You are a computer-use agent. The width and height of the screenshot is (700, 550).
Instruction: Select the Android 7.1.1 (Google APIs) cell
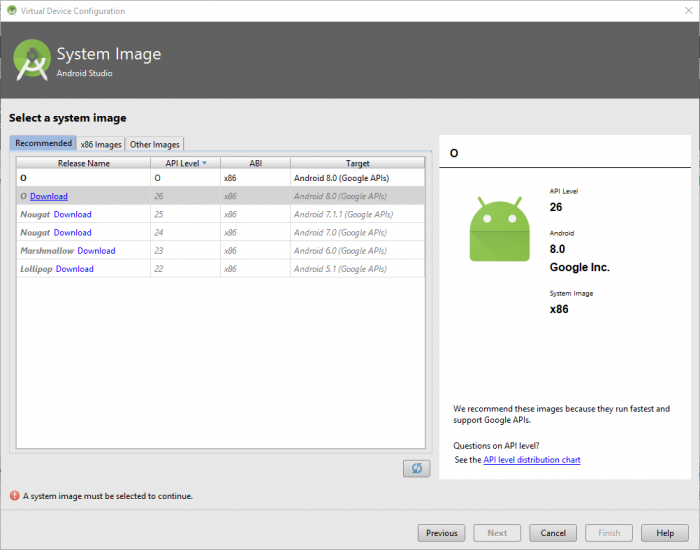[x=357, y=214]
